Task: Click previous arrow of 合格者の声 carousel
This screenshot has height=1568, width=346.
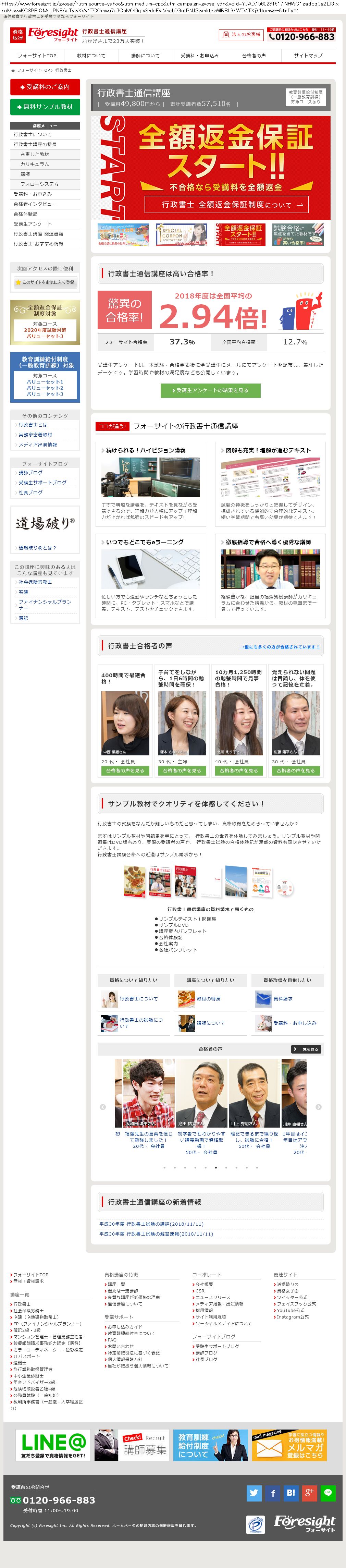Action: pos(102,1107)
